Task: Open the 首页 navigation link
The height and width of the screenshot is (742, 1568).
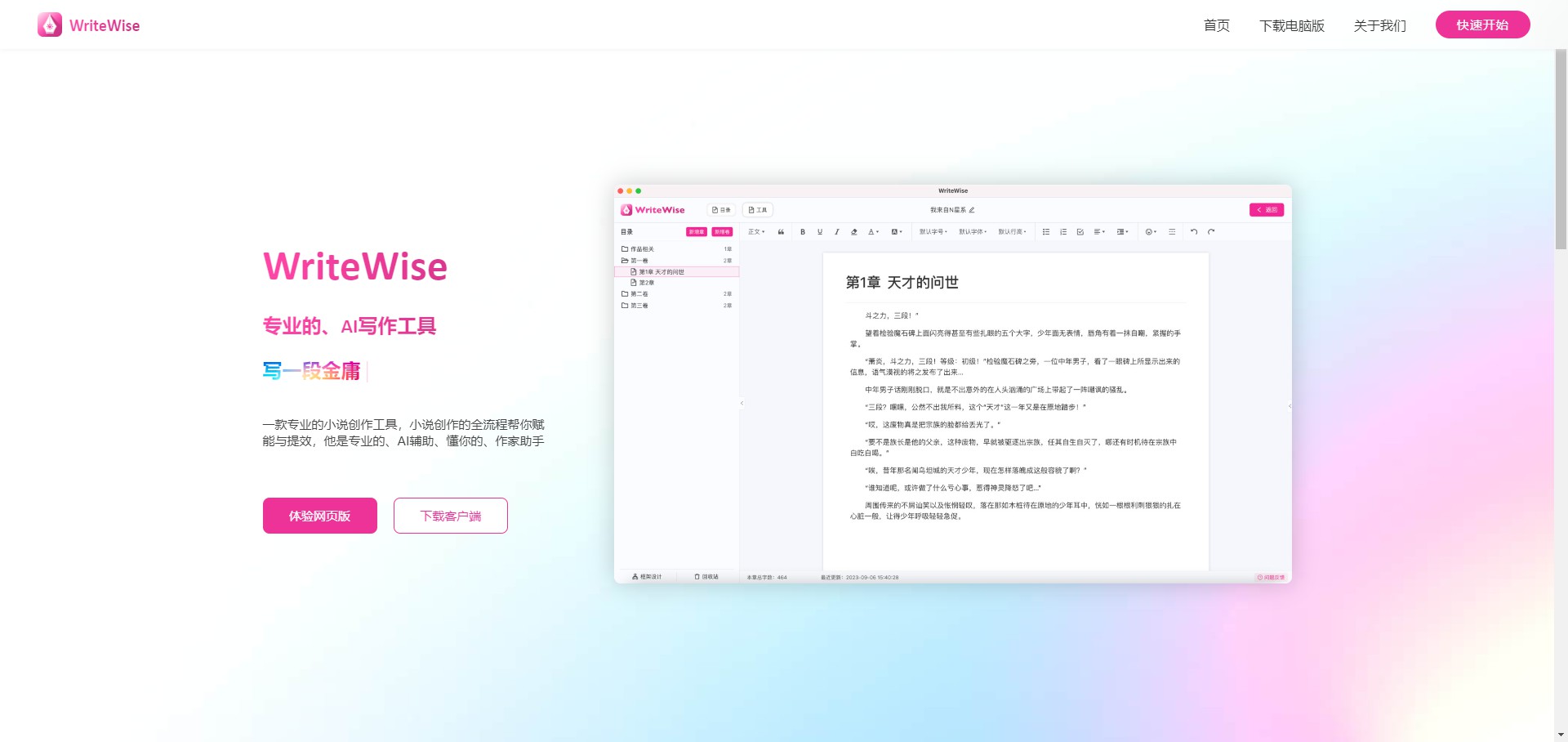Action: (1217, 25)
